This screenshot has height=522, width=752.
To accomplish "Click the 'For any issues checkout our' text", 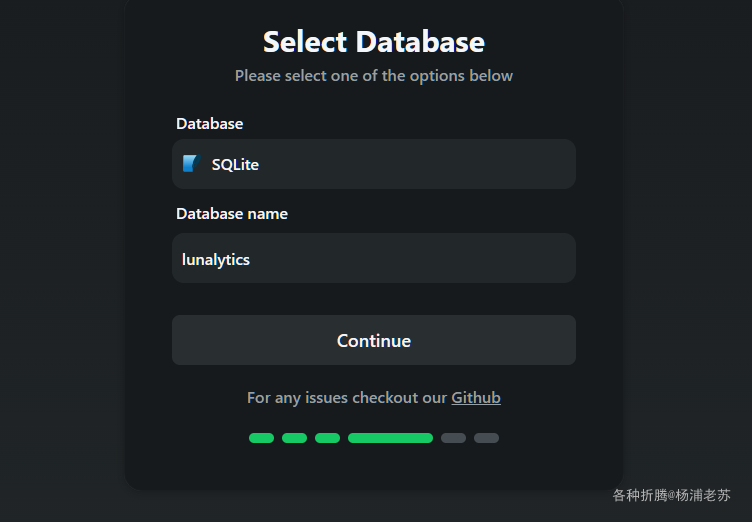I will (x=347, y=398).
